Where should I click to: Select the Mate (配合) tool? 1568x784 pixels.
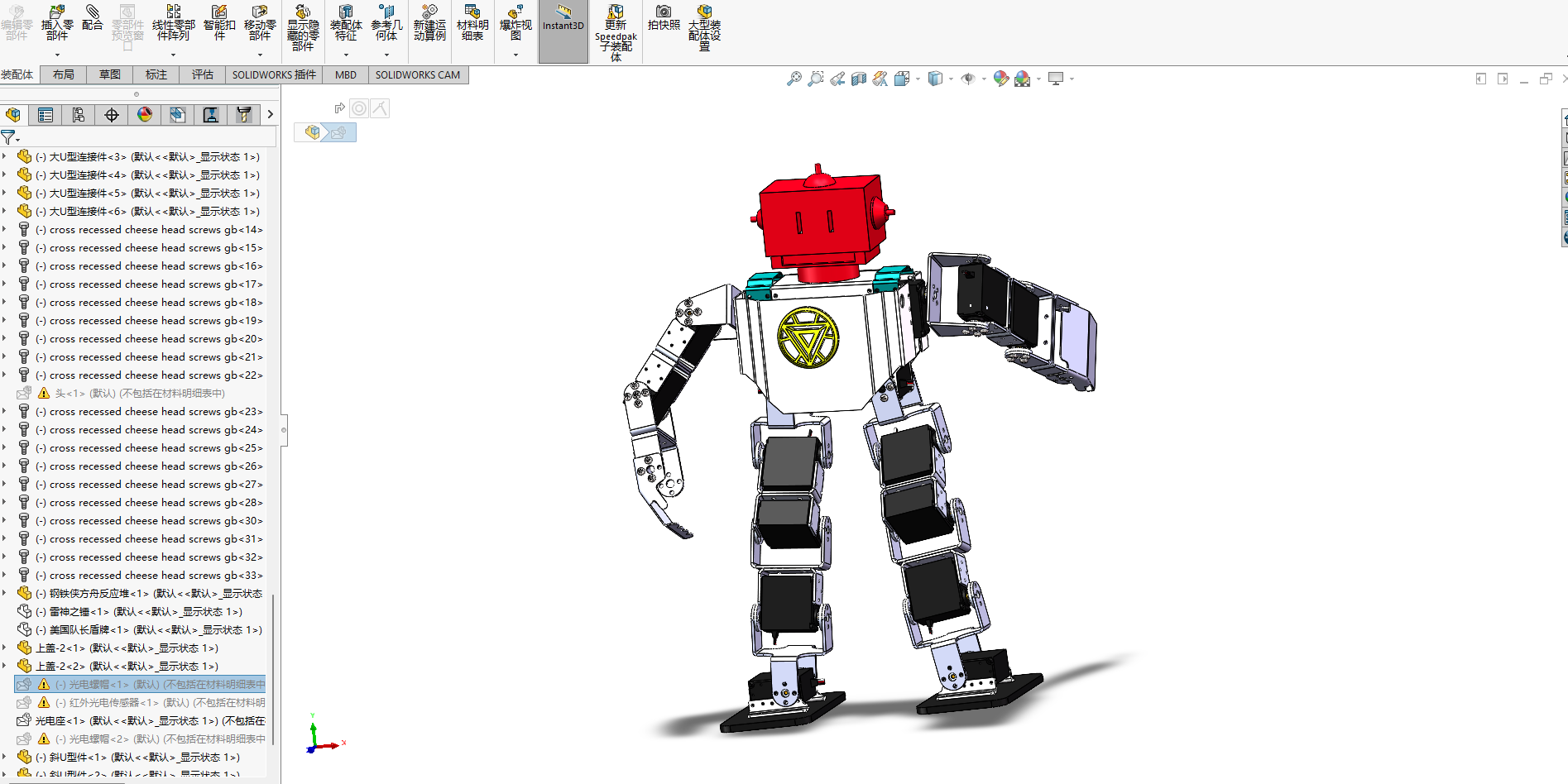coord(93,18)
